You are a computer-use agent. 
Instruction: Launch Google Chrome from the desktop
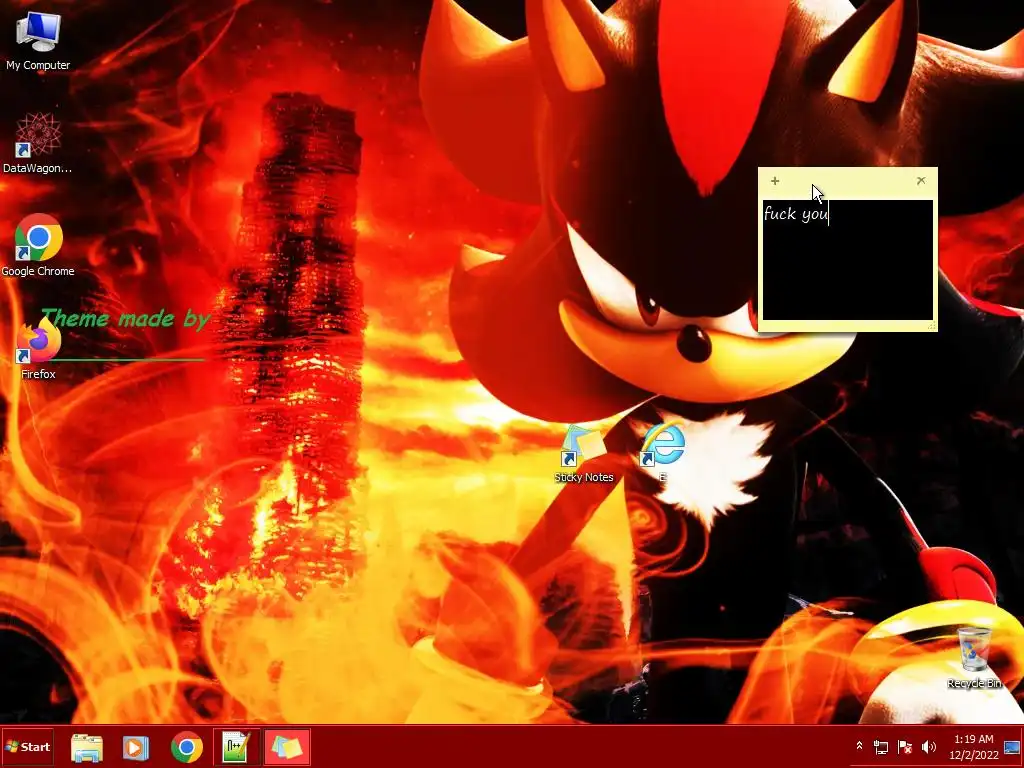tap(38, 246)
